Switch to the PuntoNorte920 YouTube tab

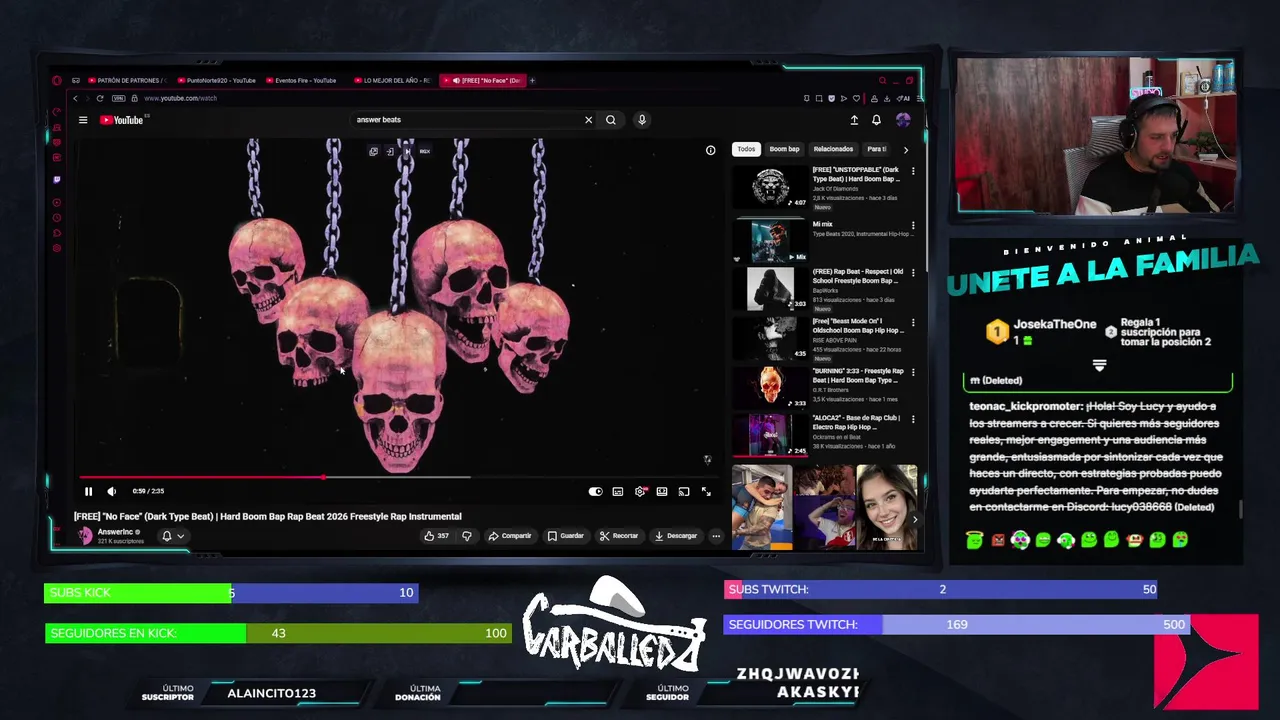click(x=216, y=80)
